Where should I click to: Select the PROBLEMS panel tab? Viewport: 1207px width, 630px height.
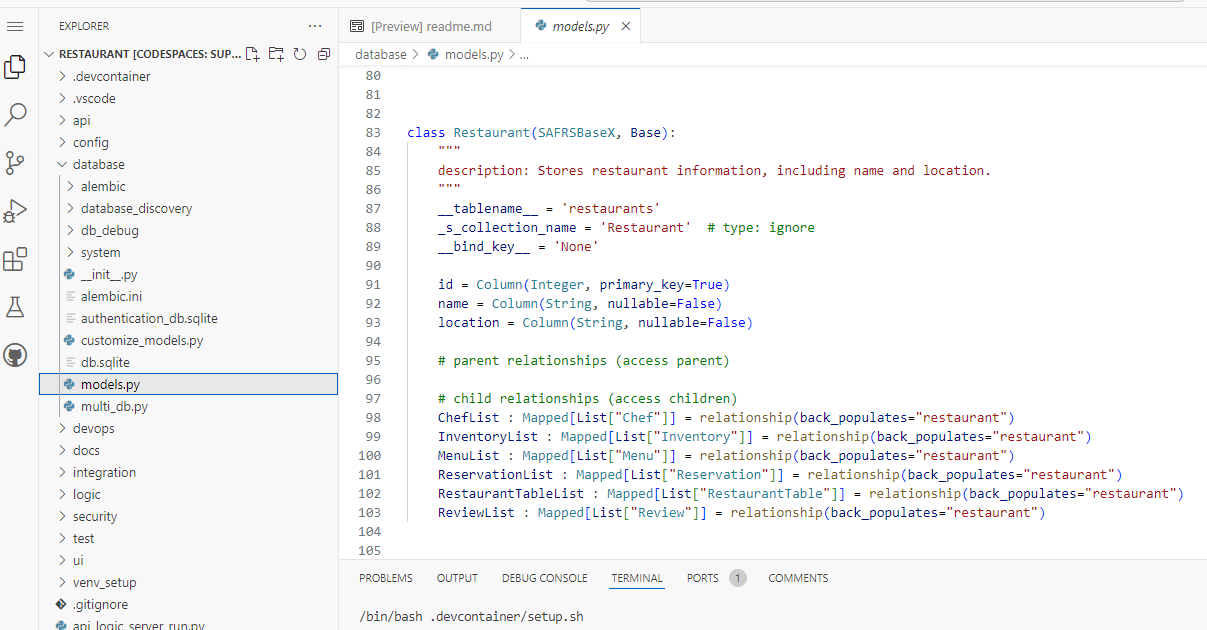click(x=385, y=578)
